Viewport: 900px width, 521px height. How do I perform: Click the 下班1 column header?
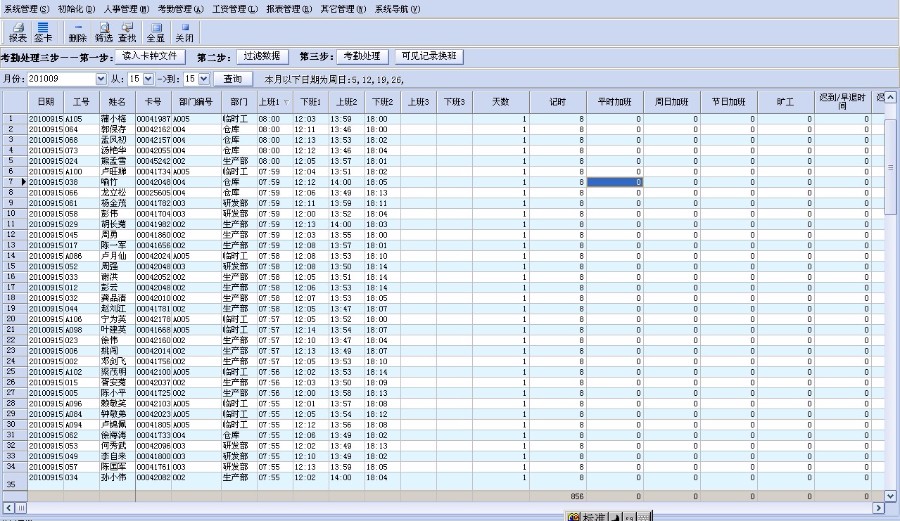pos(311,102)
